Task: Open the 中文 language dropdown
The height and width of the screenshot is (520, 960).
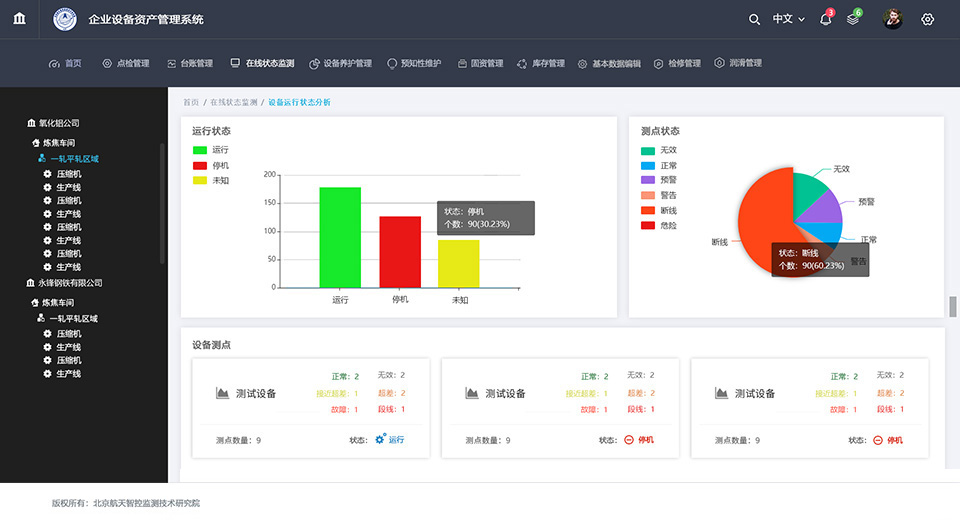Action: [788, 19]
